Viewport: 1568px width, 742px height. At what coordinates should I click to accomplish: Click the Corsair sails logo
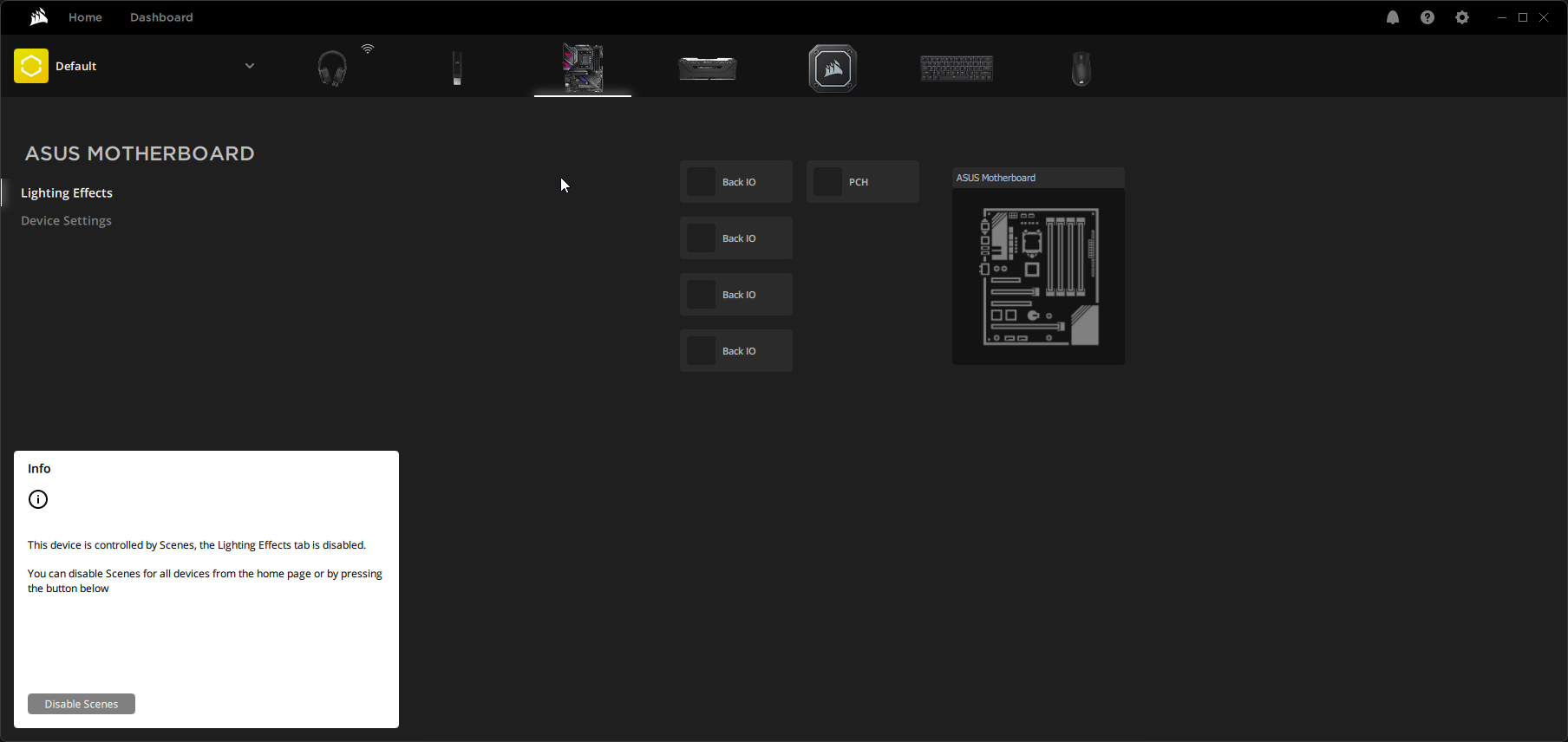point(38,17)
